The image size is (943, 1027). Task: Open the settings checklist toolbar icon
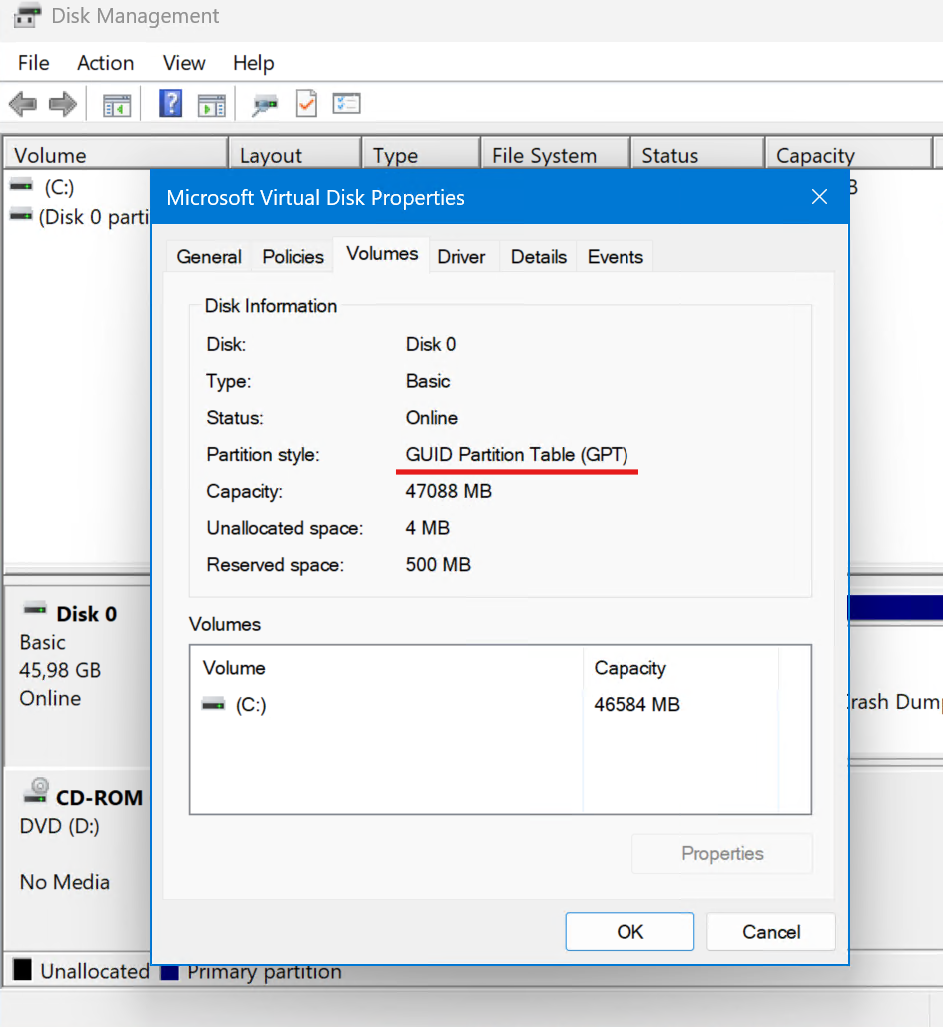pyautogui.click(x=346, y=104)
